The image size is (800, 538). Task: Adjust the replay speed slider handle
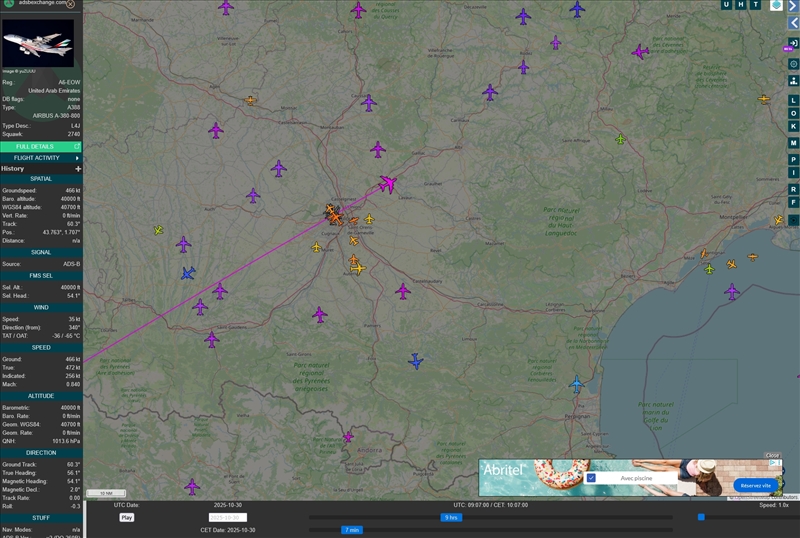point(702,517)
